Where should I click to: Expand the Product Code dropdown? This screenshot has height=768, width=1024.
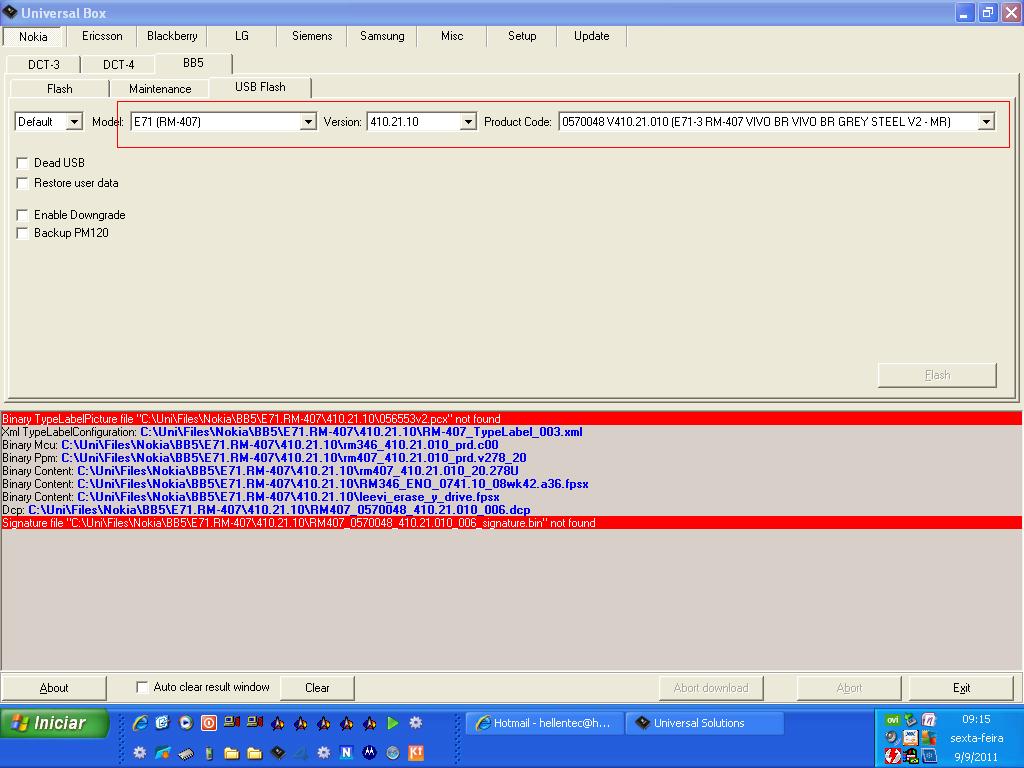click(986, 121)
